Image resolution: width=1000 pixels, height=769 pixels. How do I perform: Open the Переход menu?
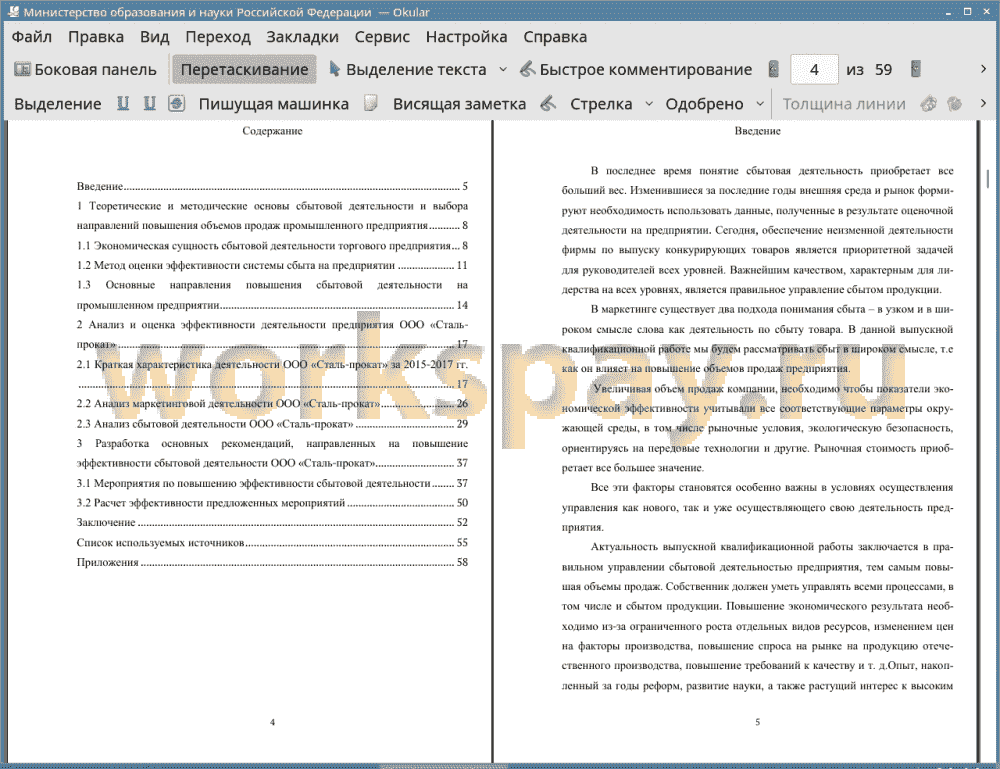pos(218,37)
